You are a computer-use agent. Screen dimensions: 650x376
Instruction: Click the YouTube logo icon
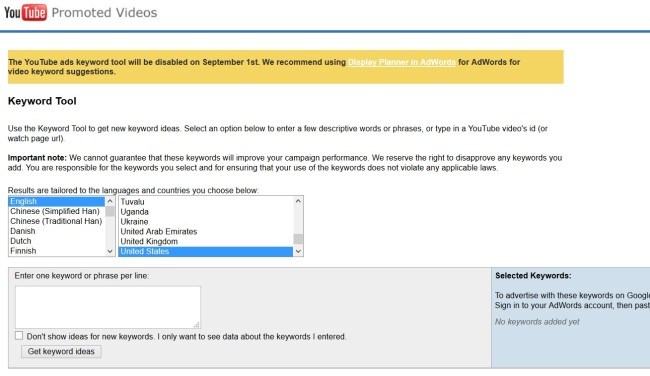[x=25, y=12]
